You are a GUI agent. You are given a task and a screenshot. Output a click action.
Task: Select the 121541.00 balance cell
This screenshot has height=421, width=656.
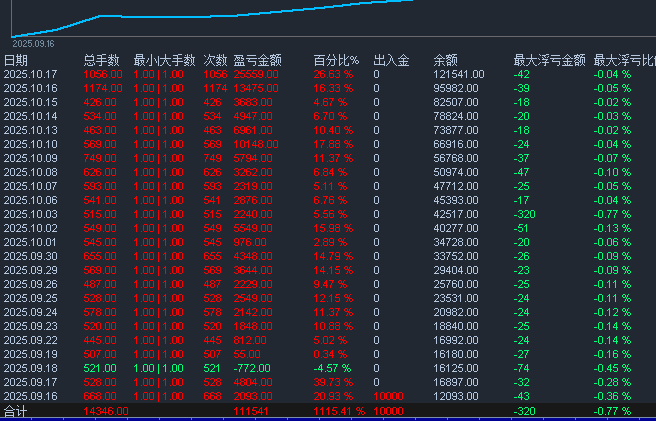point(459,74)
